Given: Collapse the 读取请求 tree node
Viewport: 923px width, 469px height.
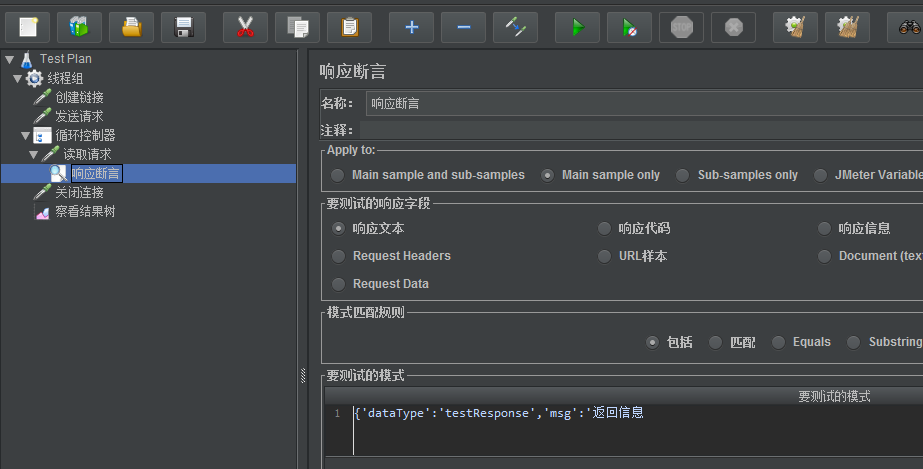Looking at the screenshot, I should click(x=34, y=155).
